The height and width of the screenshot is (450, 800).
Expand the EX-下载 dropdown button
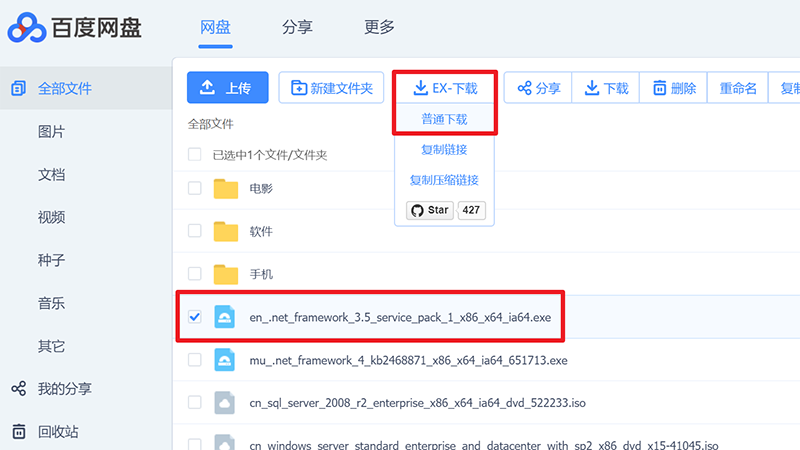(x=445, y=88)
